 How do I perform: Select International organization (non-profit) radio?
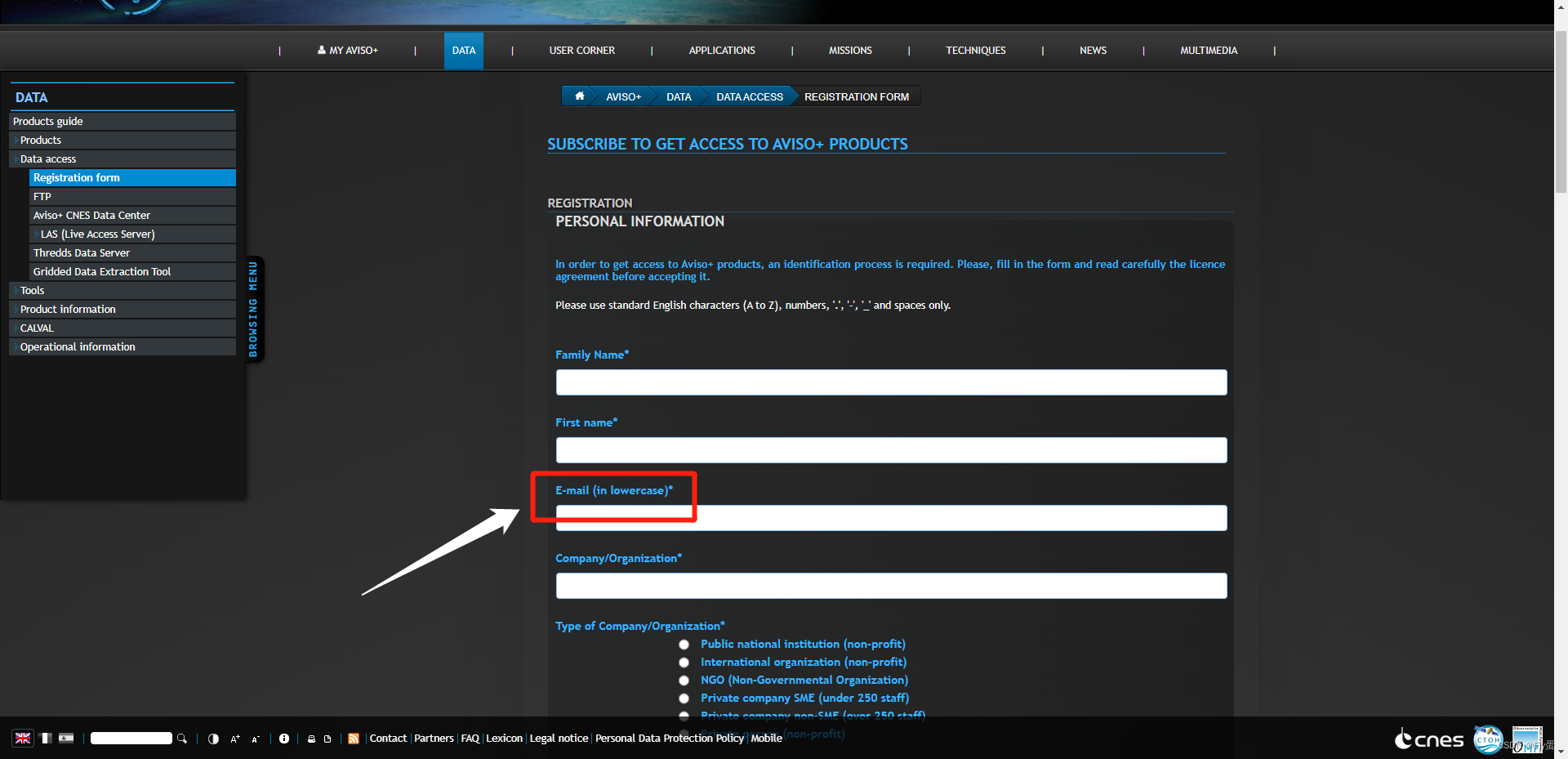coord(684,663)
